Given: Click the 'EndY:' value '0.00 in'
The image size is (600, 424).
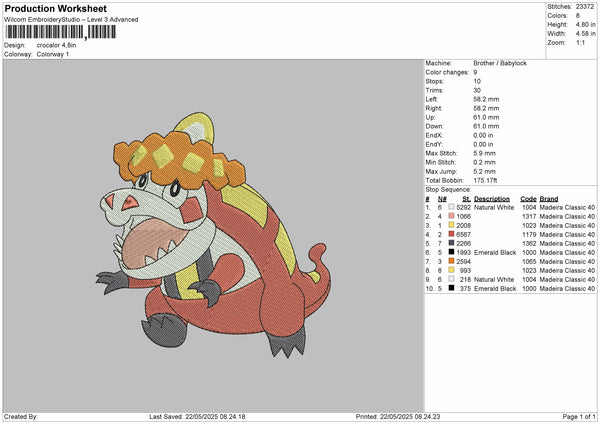Looking at the screenshot, I should coord(483,144).
